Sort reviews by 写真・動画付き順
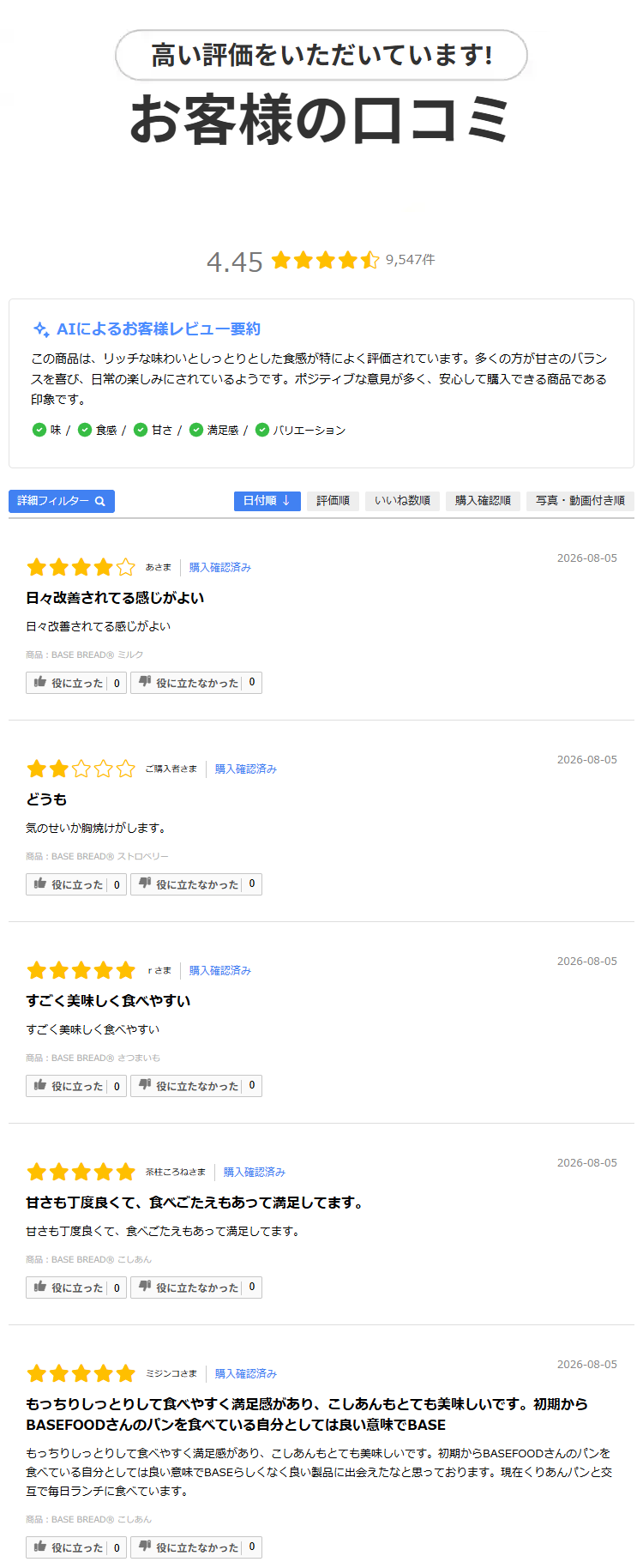Screen dimensions: 643x1568 580,501
